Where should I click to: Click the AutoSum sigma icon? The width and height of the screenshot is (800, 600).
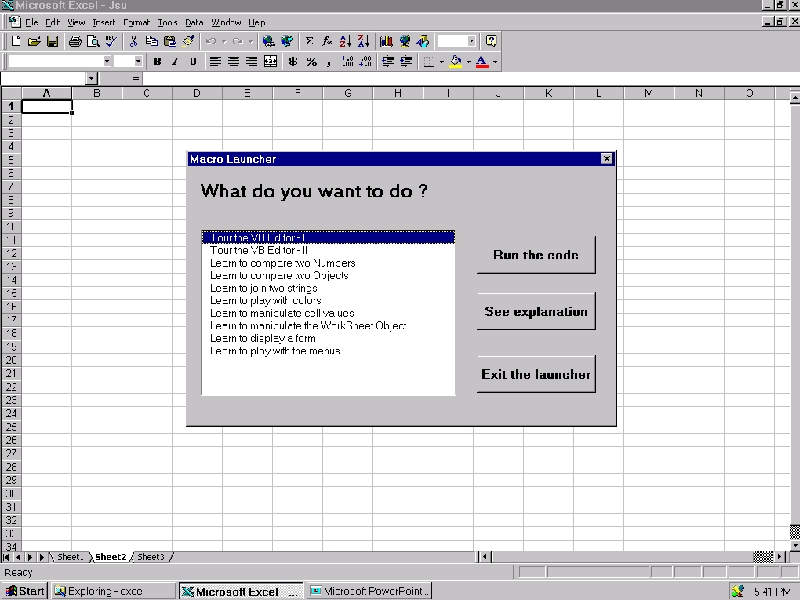309,41
